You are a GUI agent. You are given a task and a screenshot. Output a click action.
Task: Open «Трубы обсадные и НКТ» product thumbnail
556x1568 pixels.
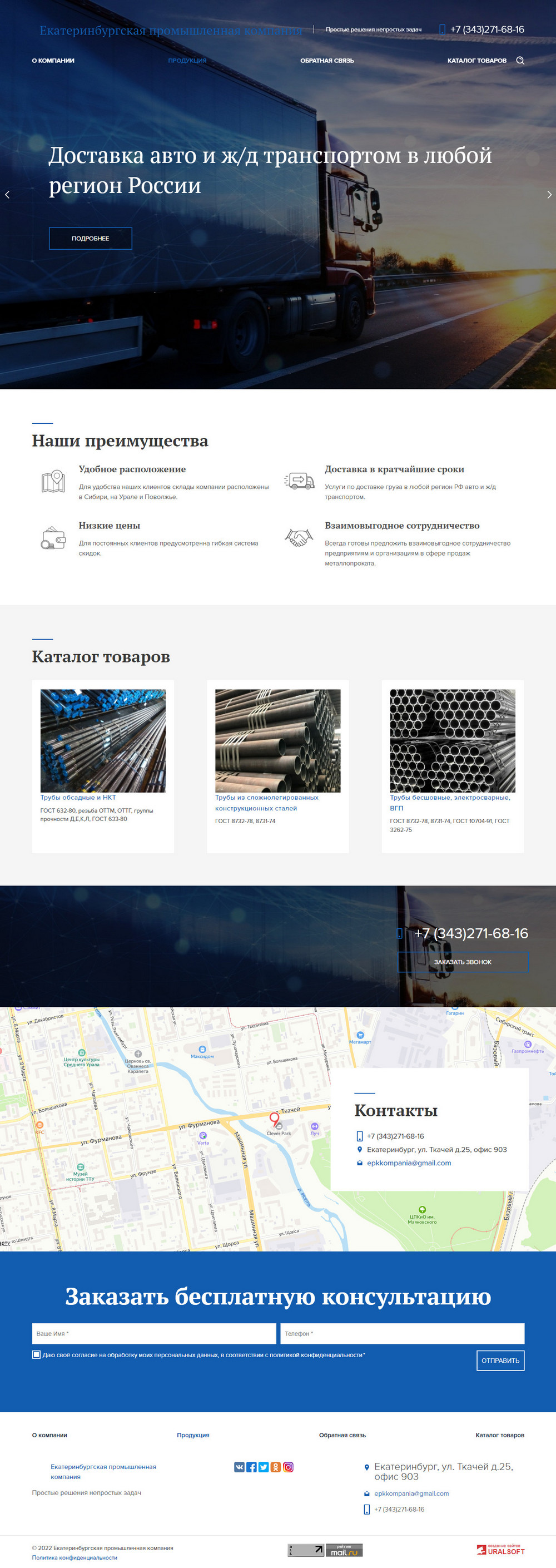(103, 740)
